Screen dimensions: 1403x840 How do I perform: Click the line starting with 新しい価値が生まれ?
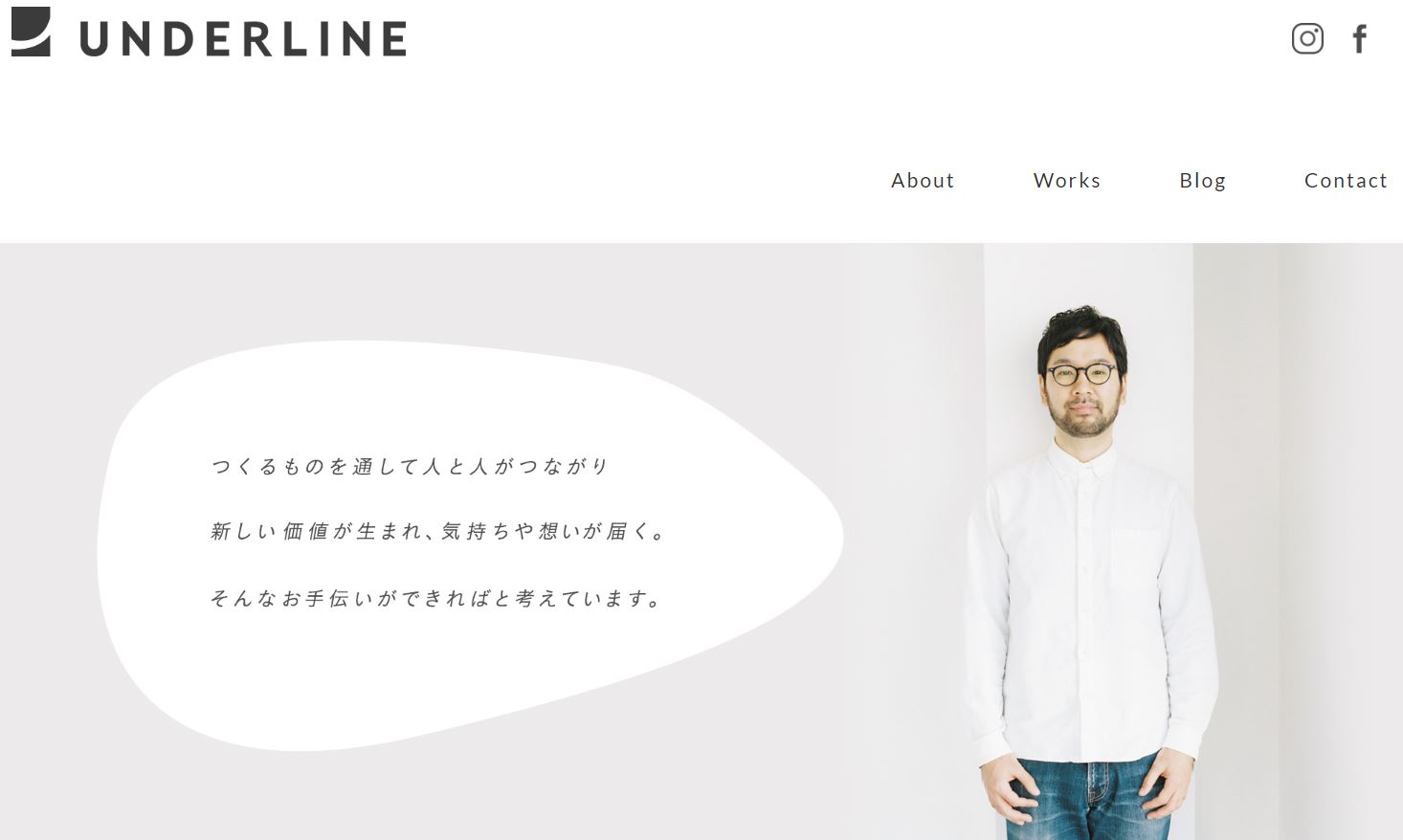click(x=438, y=531)
